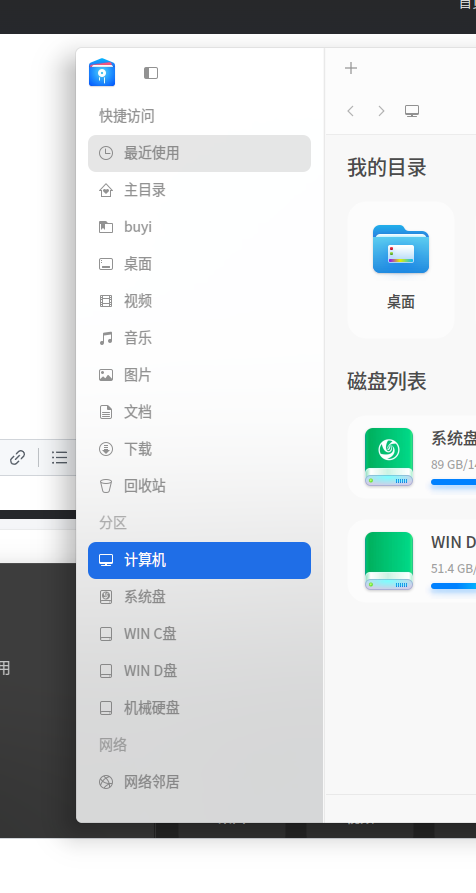Click the music note icon beside 音乐
This screenshot has width=476, height=893.
pos(106,338)
